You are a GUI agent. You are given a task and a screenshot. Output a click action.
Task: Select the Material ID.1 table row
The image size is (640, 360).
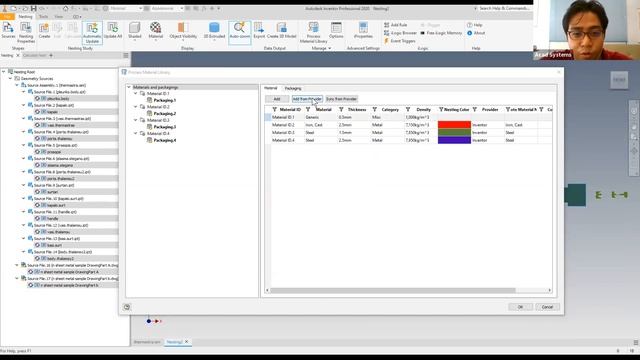[408, 117]
